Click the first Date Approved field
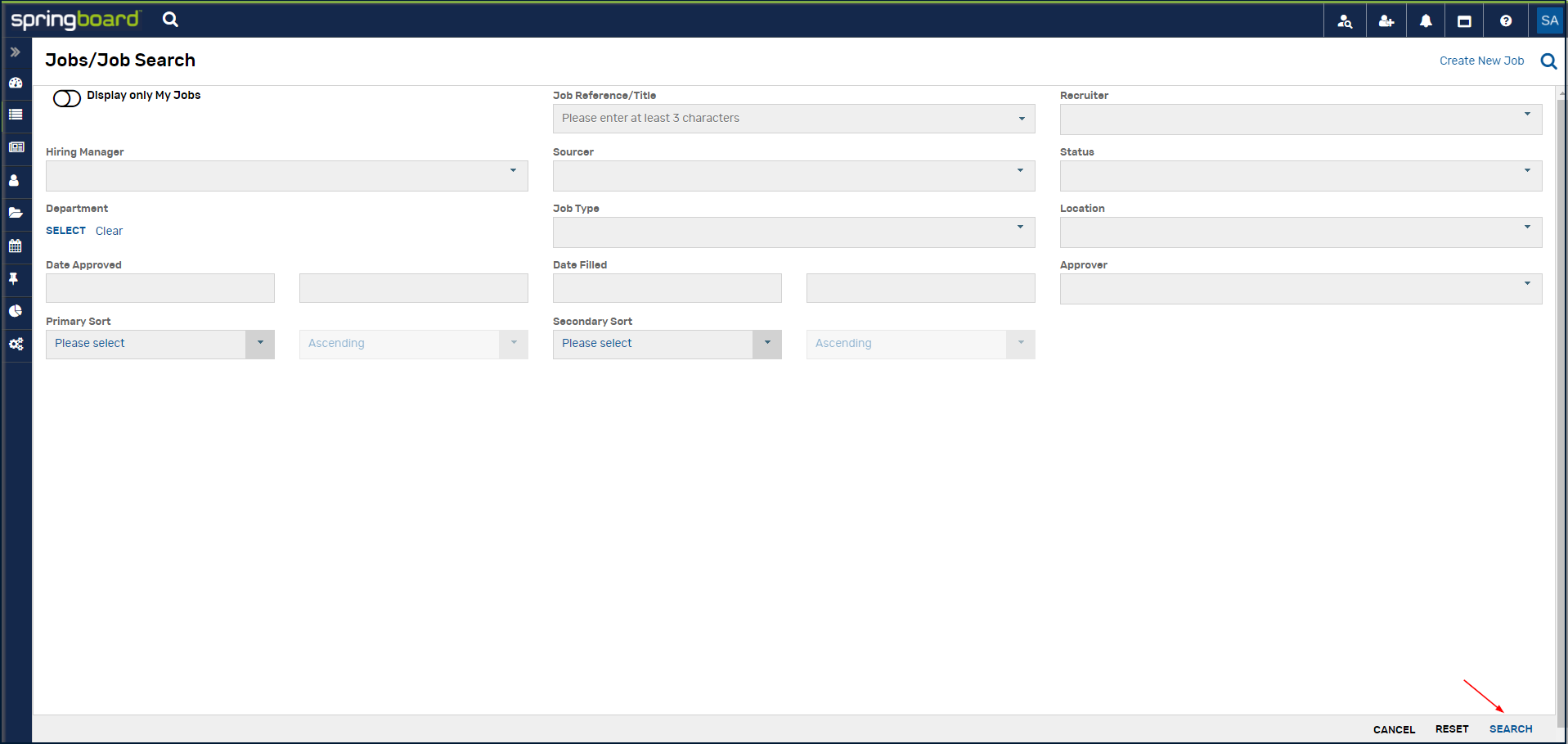This screenshot has height=744, width=1568. 159,288
